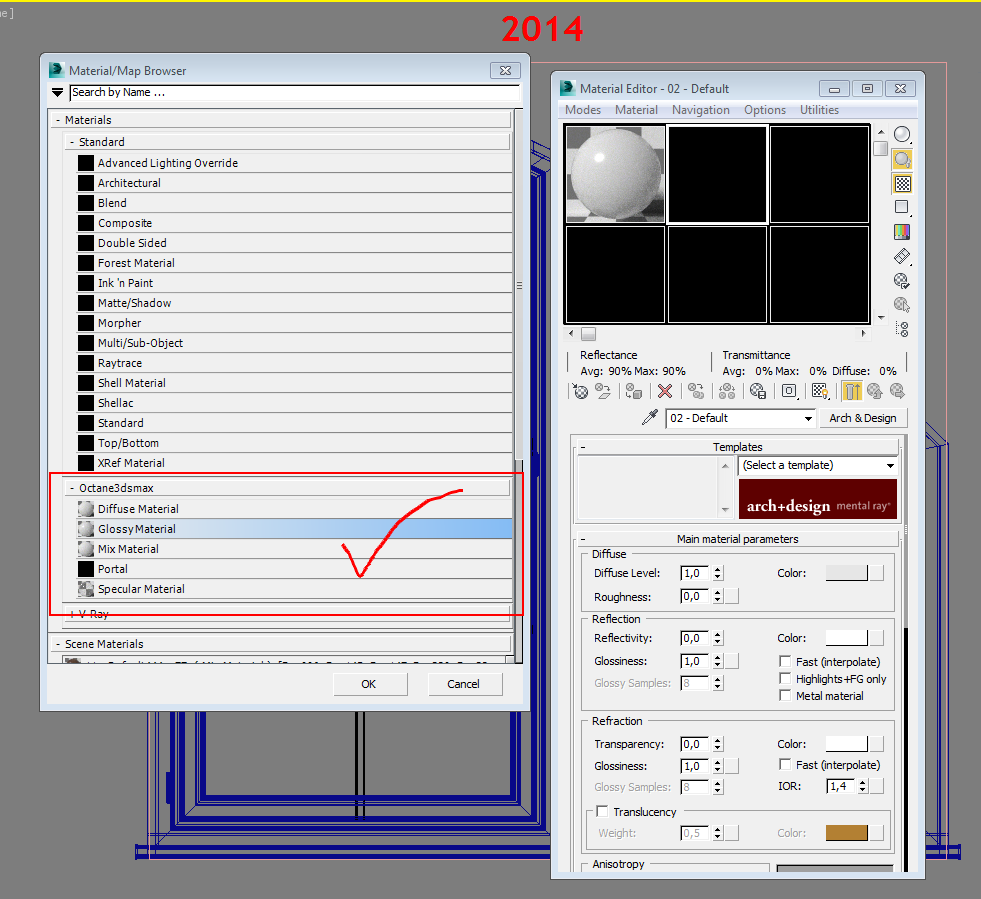Click Go Forward to Sibling icon
The image size is (981, 899).
tap(897, 392)
